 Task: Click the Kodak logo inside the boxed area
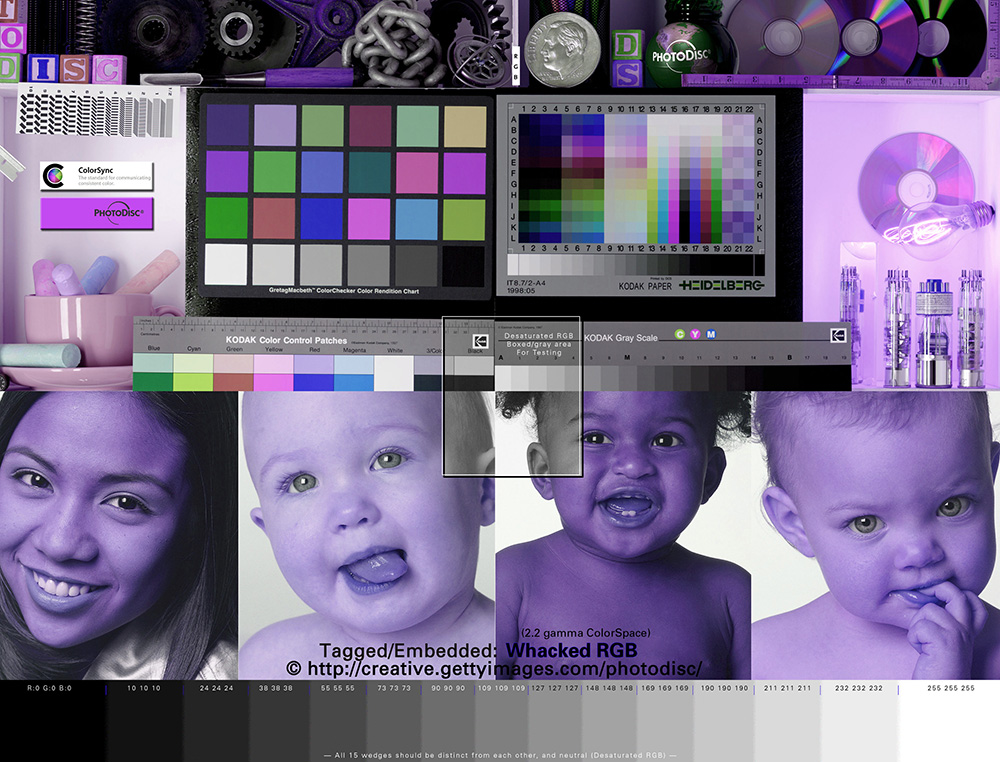coord(481,341)
